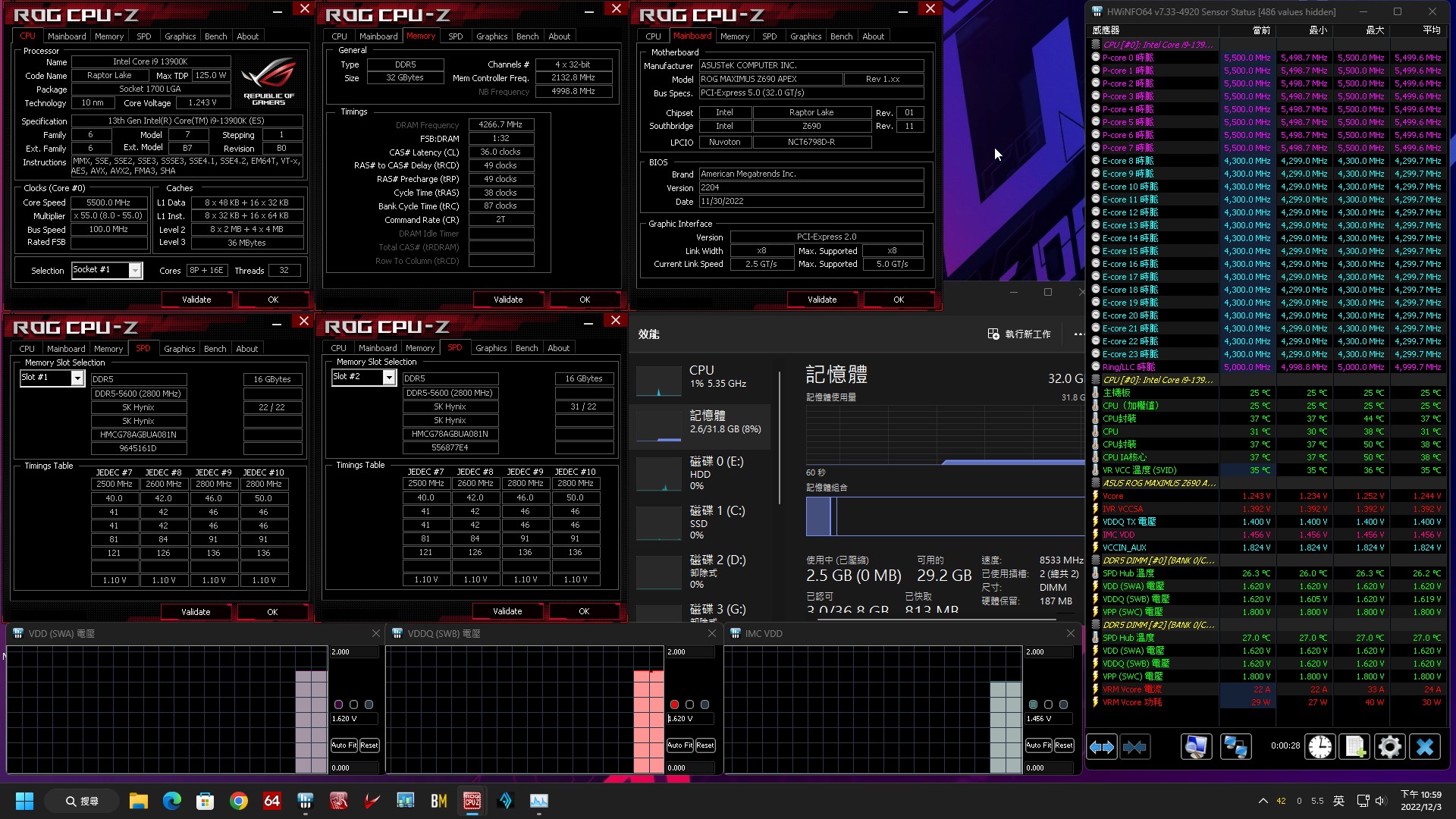Click Vcore lightning sensor icon in HWiNFO
This screenshot has height=819, width=1456.
1095,496
